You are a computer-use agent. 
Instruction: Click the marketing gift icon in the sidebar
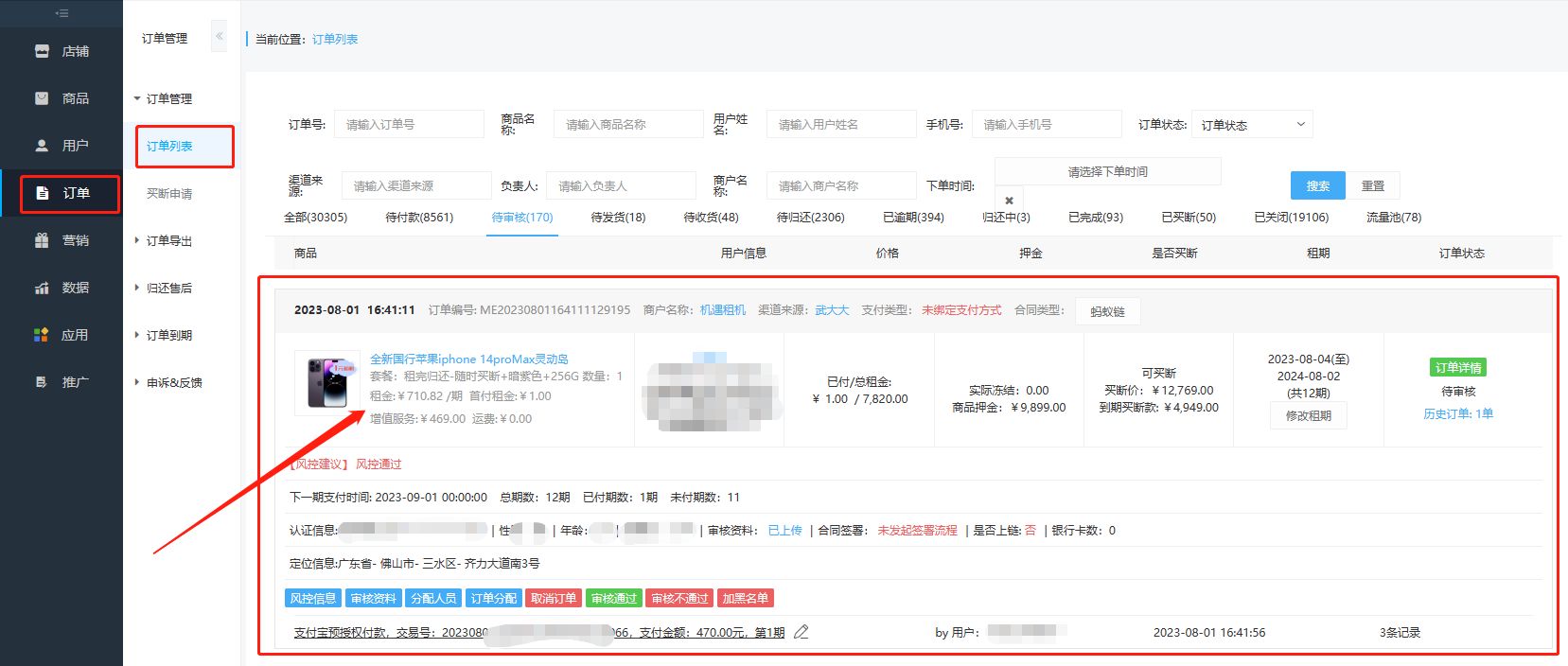coord(42,240)
